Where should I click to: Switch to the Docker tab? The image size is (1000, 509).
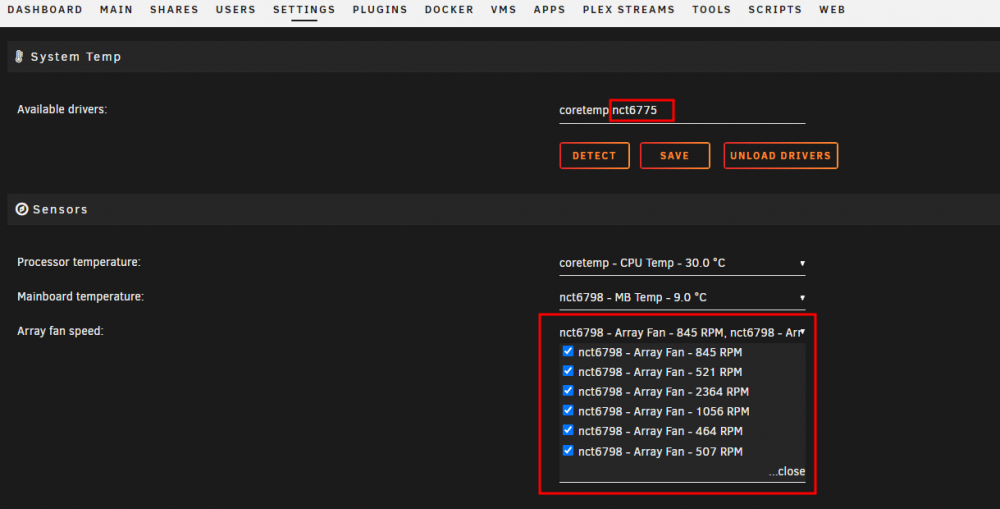(x=449, y=10)
